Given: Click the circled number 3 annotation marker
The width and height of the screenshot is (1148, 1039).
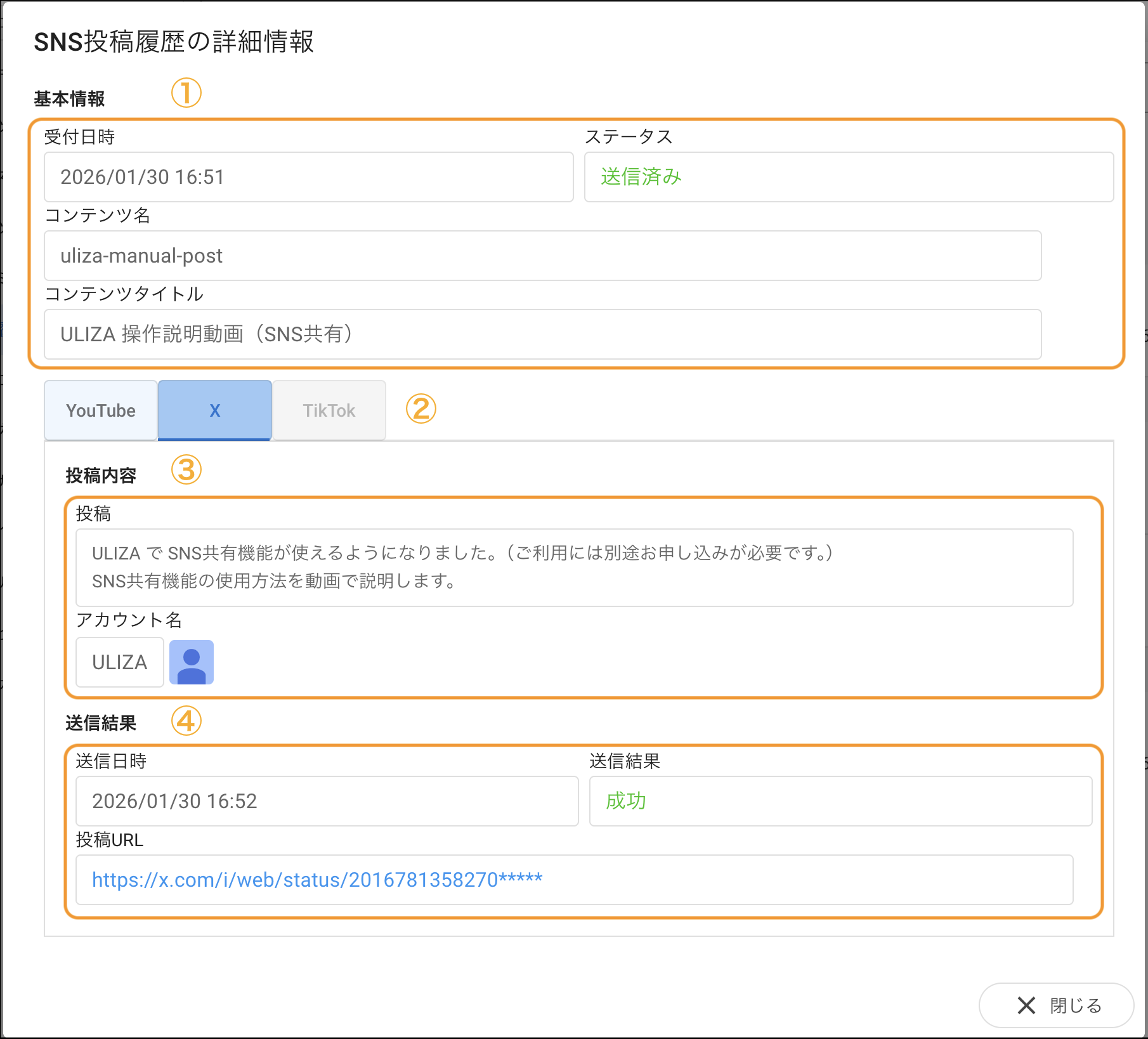Looking at the screenshot, I should coord(186,470).
